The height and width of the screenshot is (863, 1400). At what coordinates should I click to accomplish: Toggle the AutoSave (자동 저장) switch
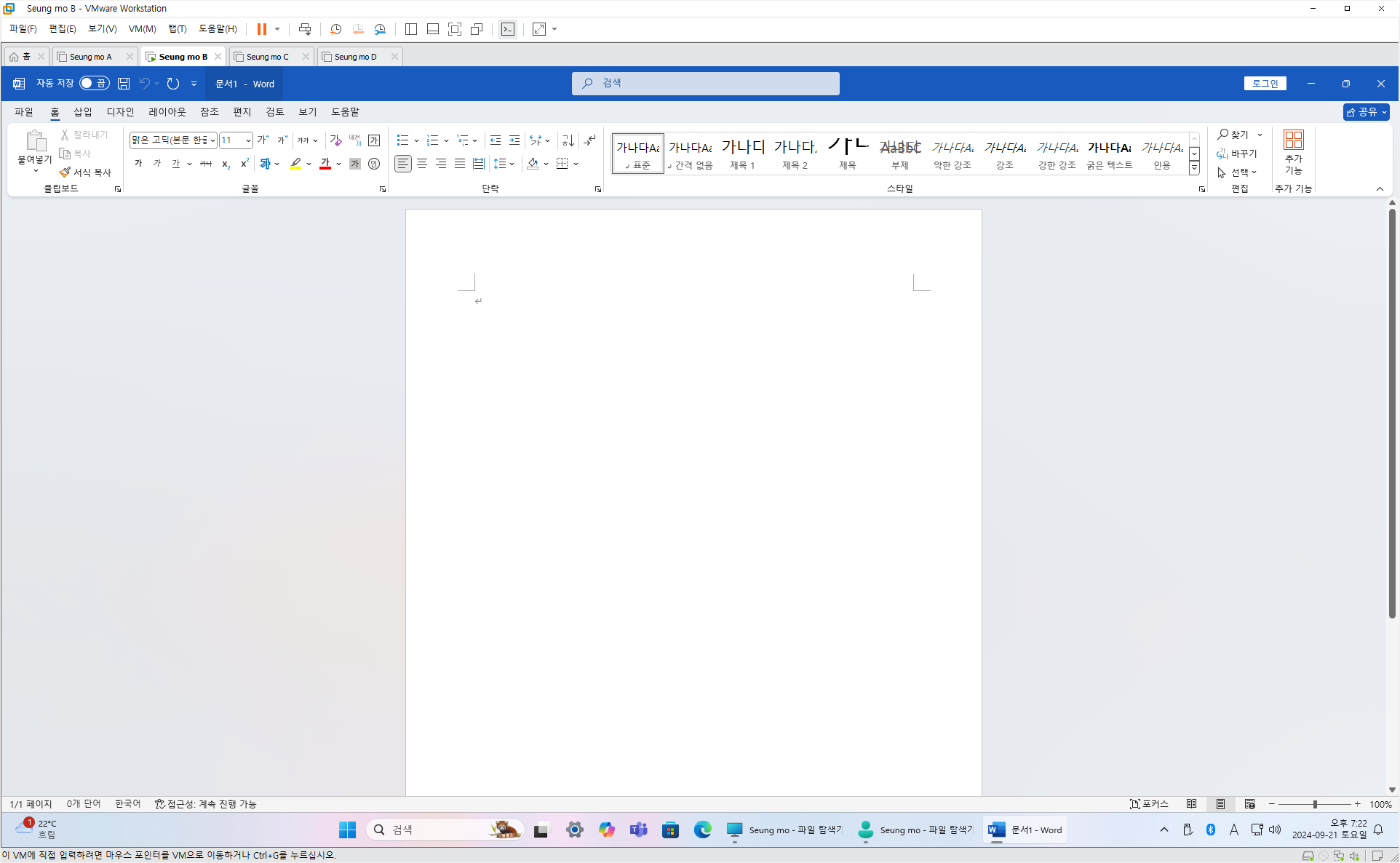coord(94,84)
